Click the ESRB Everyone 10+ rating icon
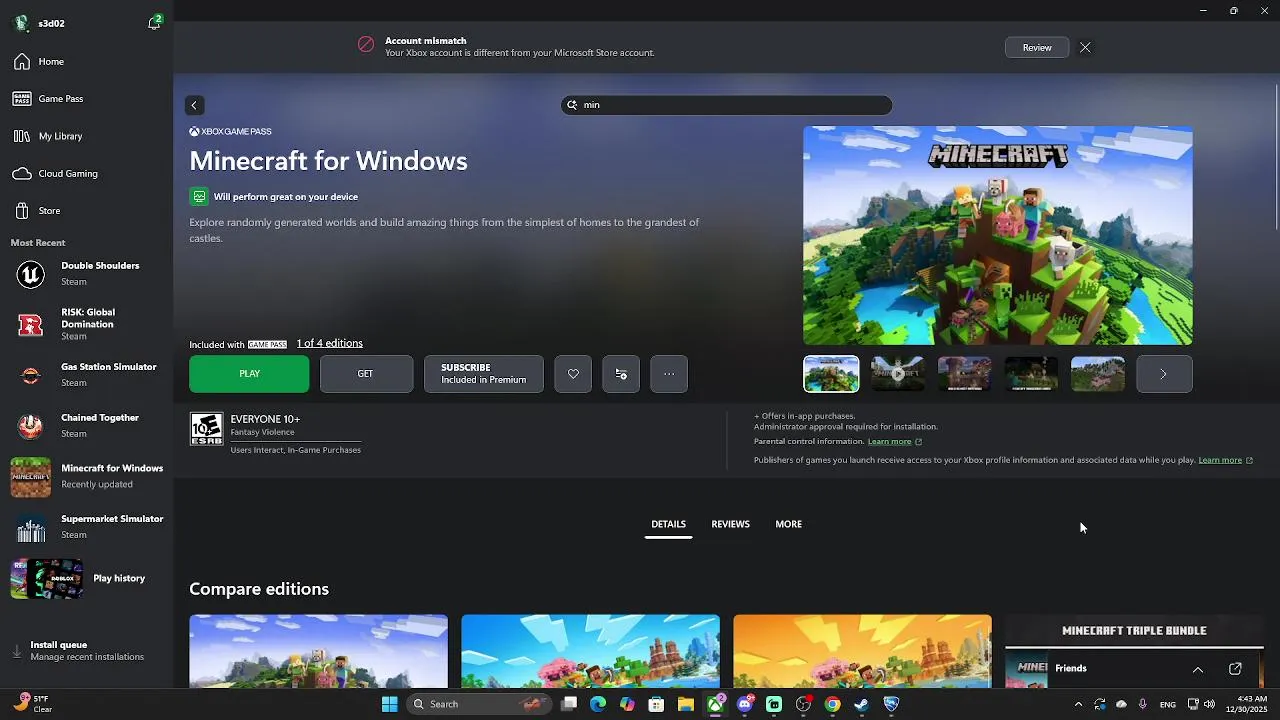 [207, 429]
